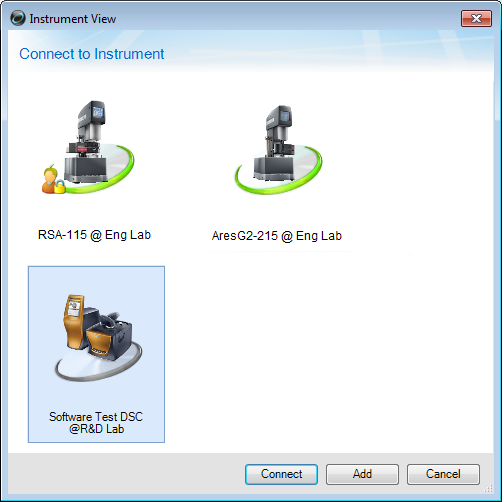This screenshot has width=504, height=502.
Task: Connect to the selected instrument
Action: coord(281,474)
